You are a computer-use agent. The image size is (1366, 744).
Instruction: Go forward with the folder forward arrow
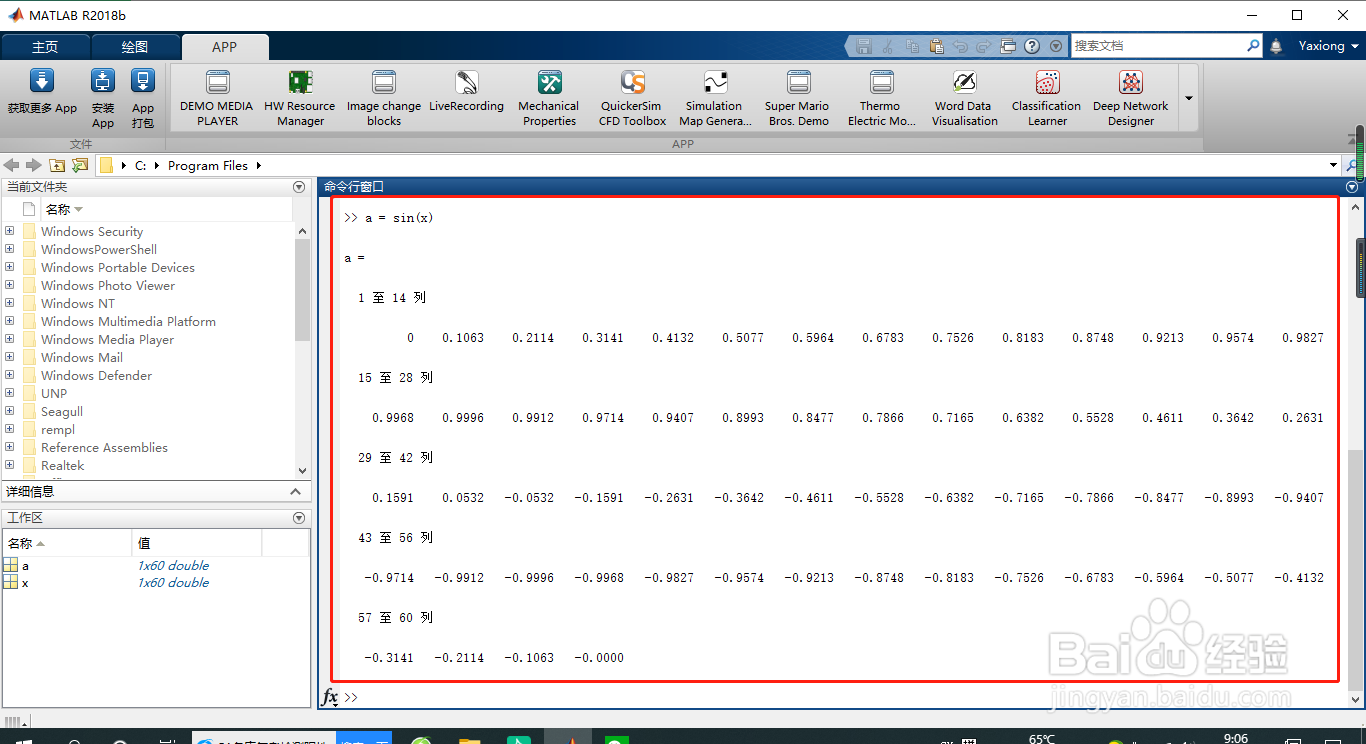pos(34,165)
